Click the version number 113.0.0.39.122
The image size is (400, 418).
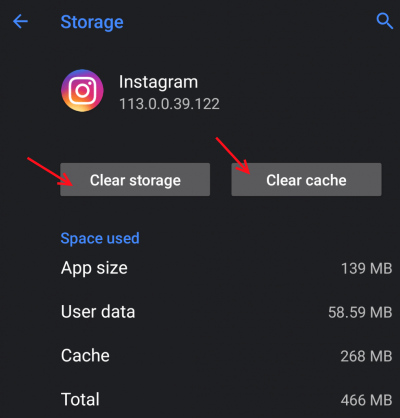click(x=169, y=104)
